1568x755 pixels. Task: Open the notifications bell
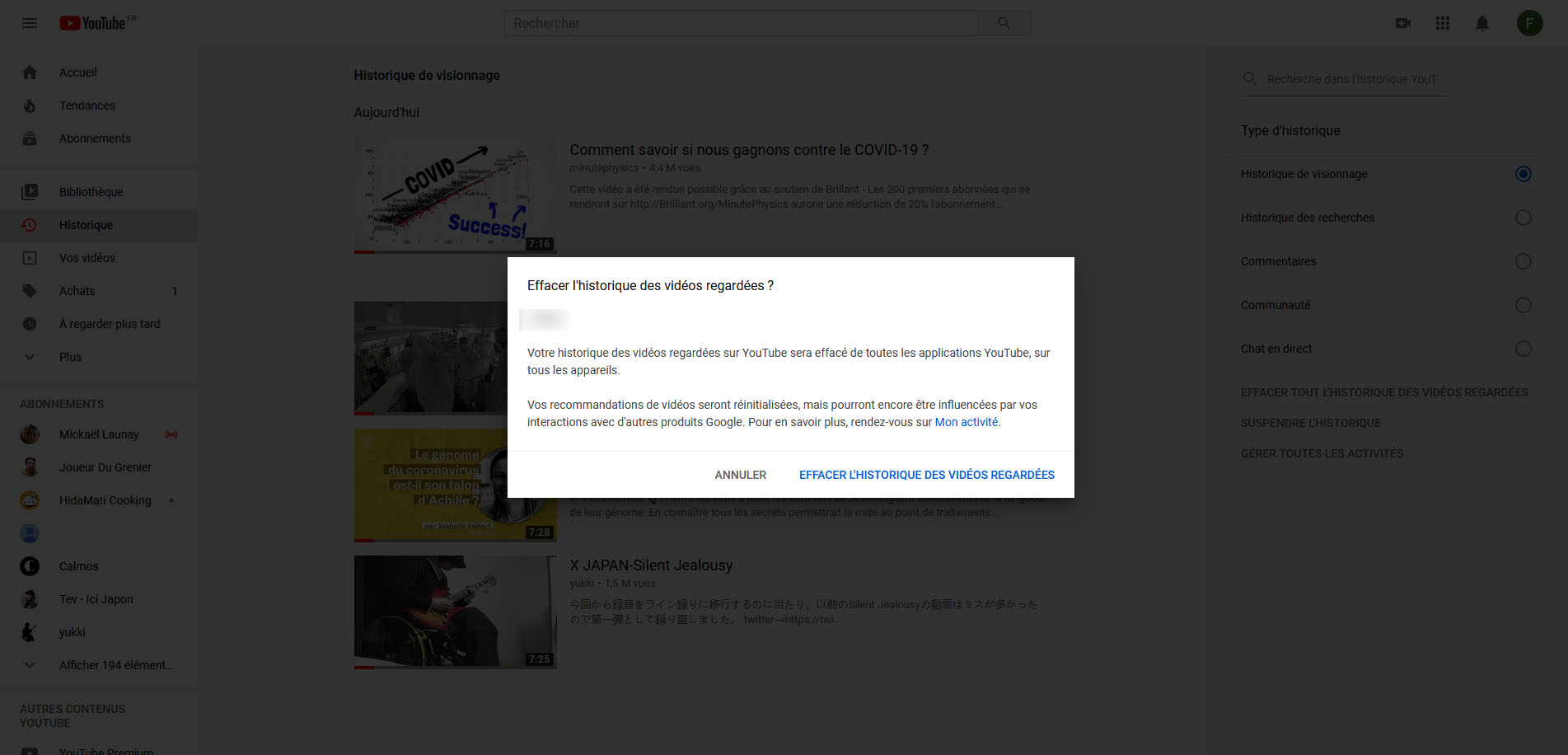tap(1482, 23)
